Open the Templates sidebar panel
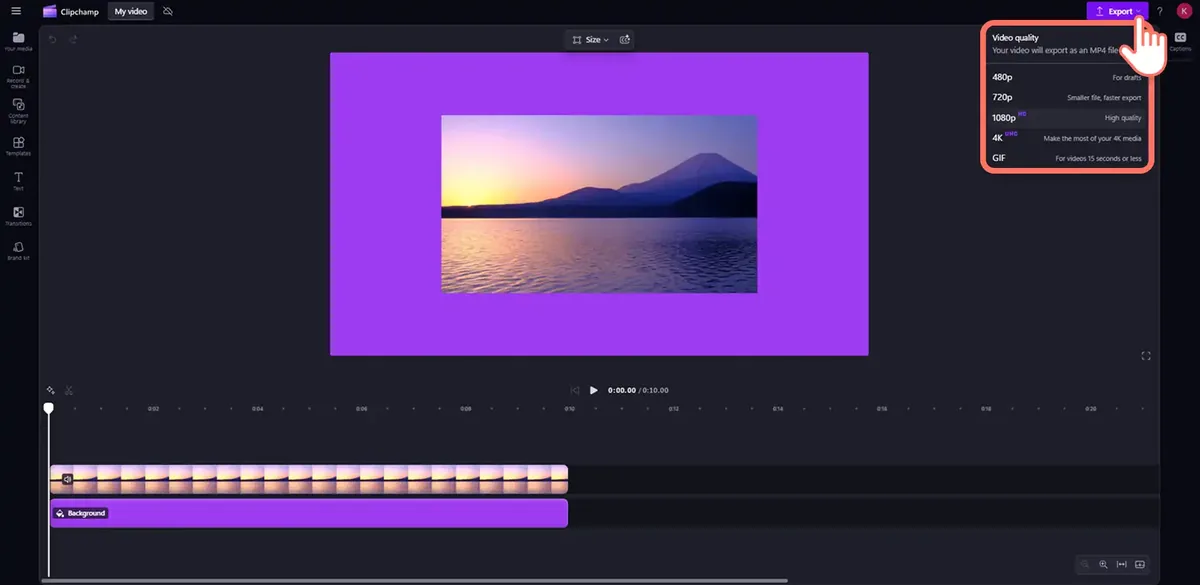 (18, 146)
